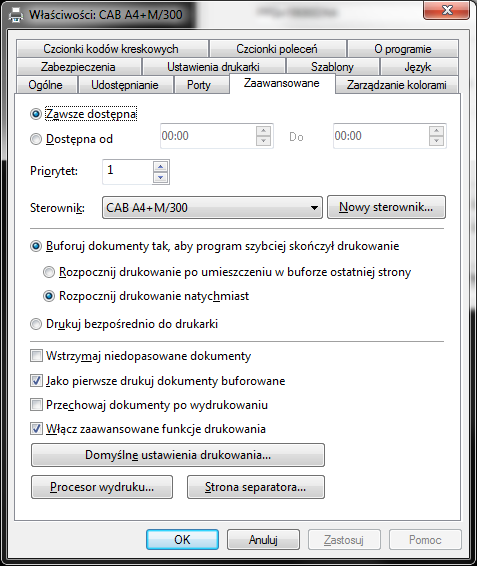Click the down arrow of Dostępna od time

[264, 141]
